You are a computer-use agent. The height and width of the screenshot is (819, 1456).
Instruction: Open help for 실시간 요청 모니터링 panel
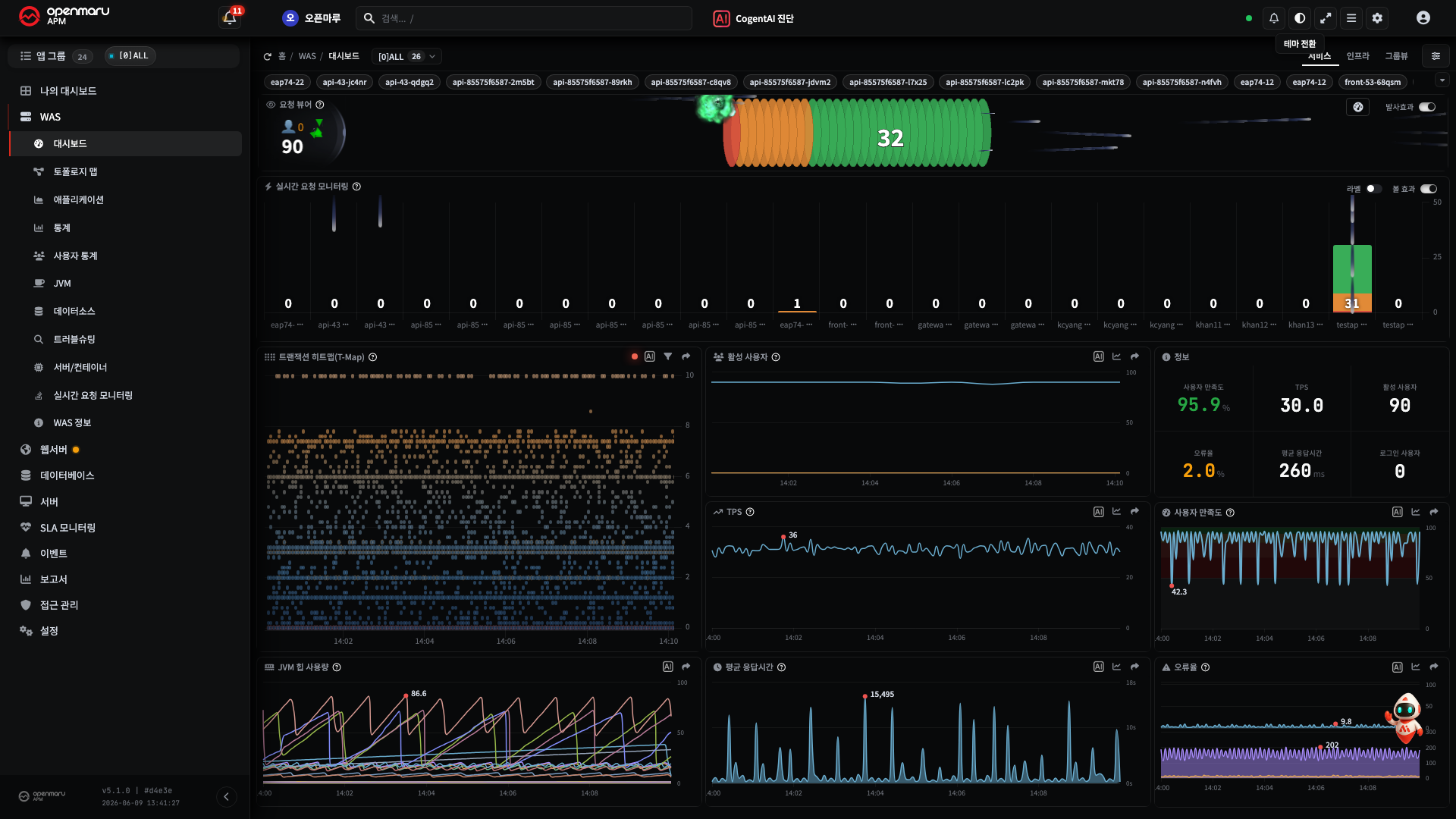point(356,187)
